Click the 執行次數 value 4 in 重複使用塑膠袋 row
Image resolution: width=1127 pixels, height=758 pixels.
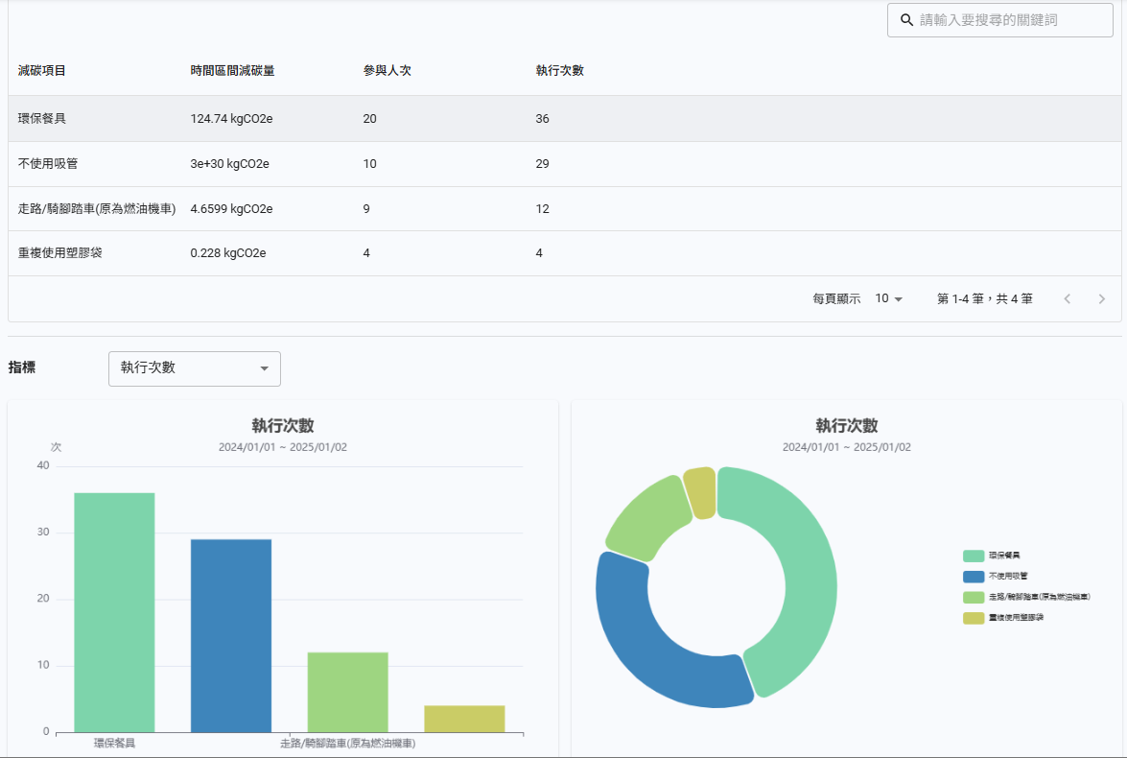click(x=539, y=253)
